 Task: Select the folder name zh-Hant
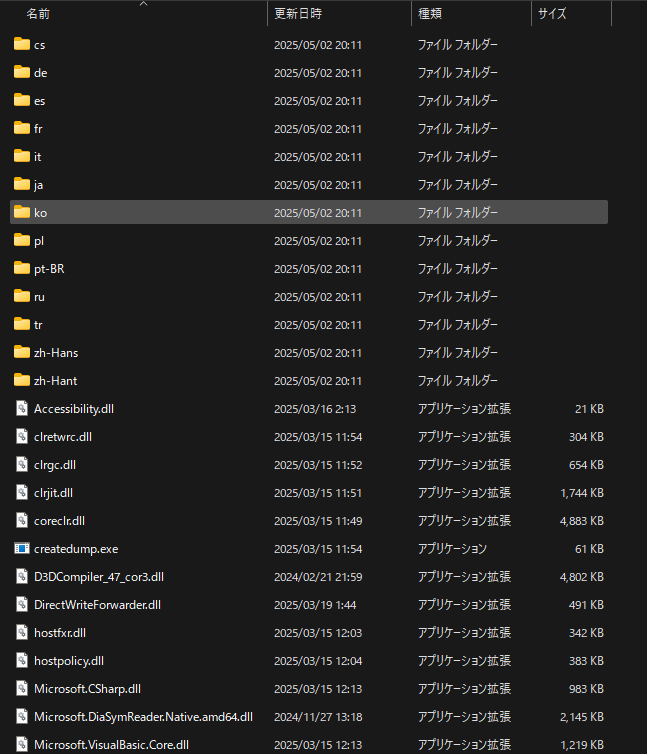coord(55,381)
